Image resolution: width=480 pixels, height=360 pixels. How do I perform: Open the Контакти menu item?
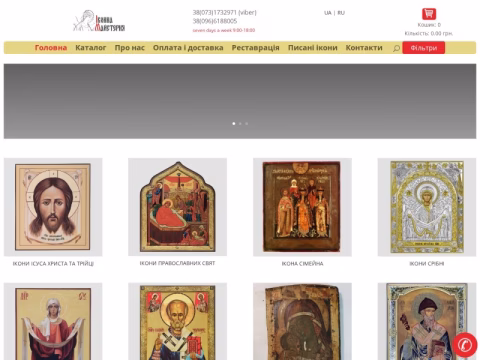tap(364, 48)
